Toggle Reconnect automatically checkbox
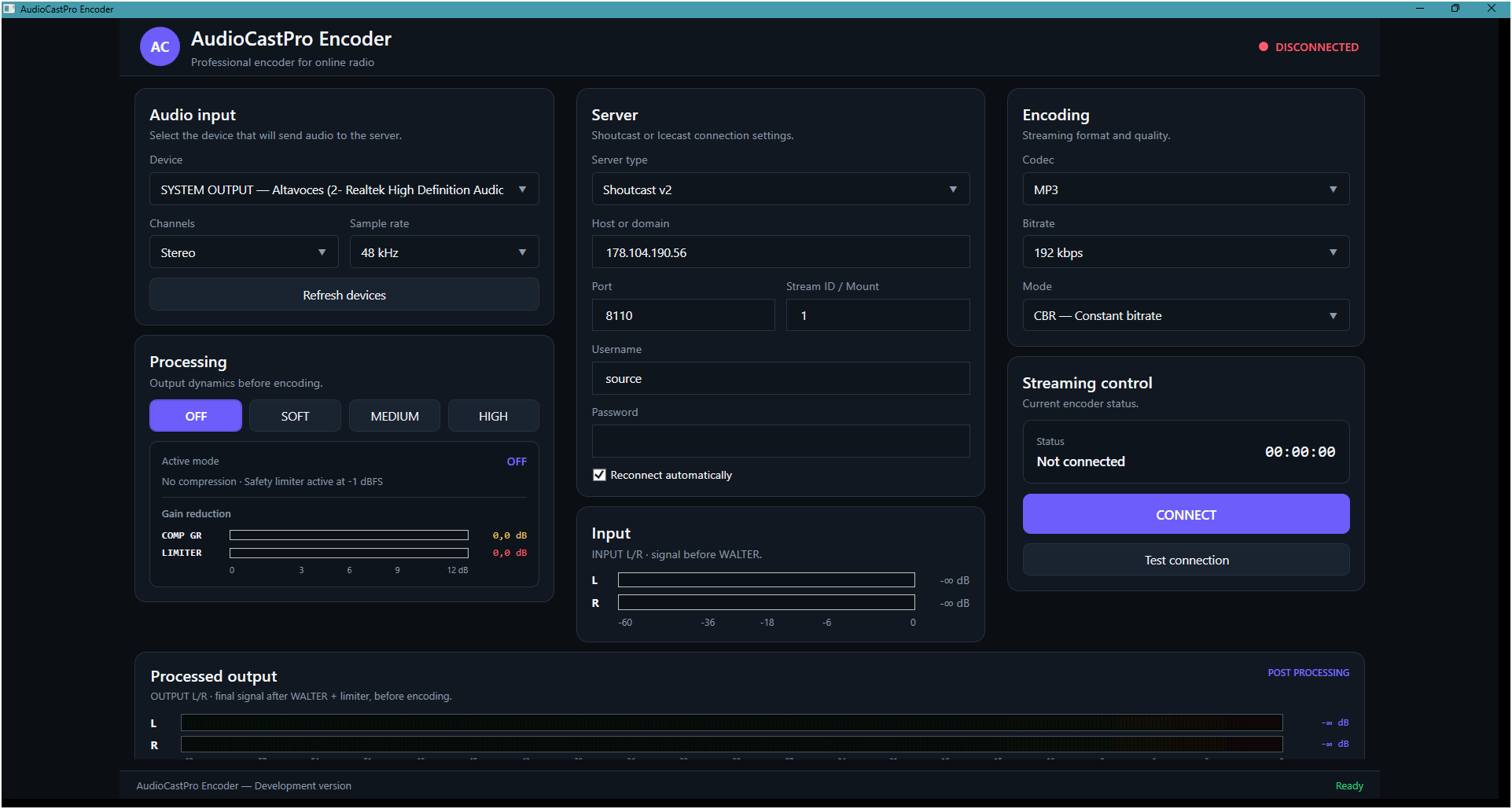 pos(599,475)
